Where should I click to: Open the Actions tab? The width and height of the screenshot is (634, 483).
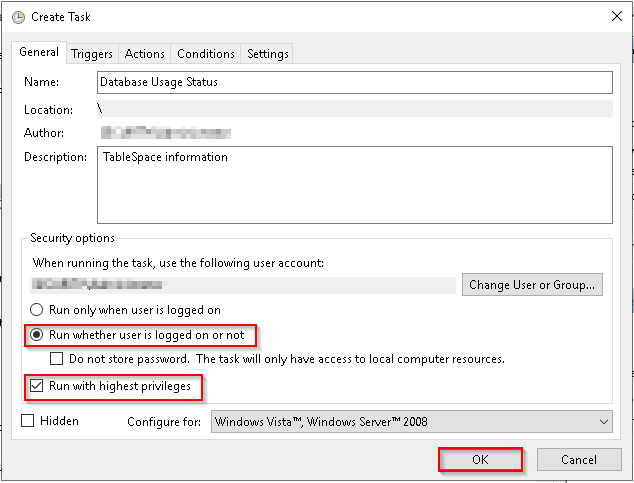(145, 54)
